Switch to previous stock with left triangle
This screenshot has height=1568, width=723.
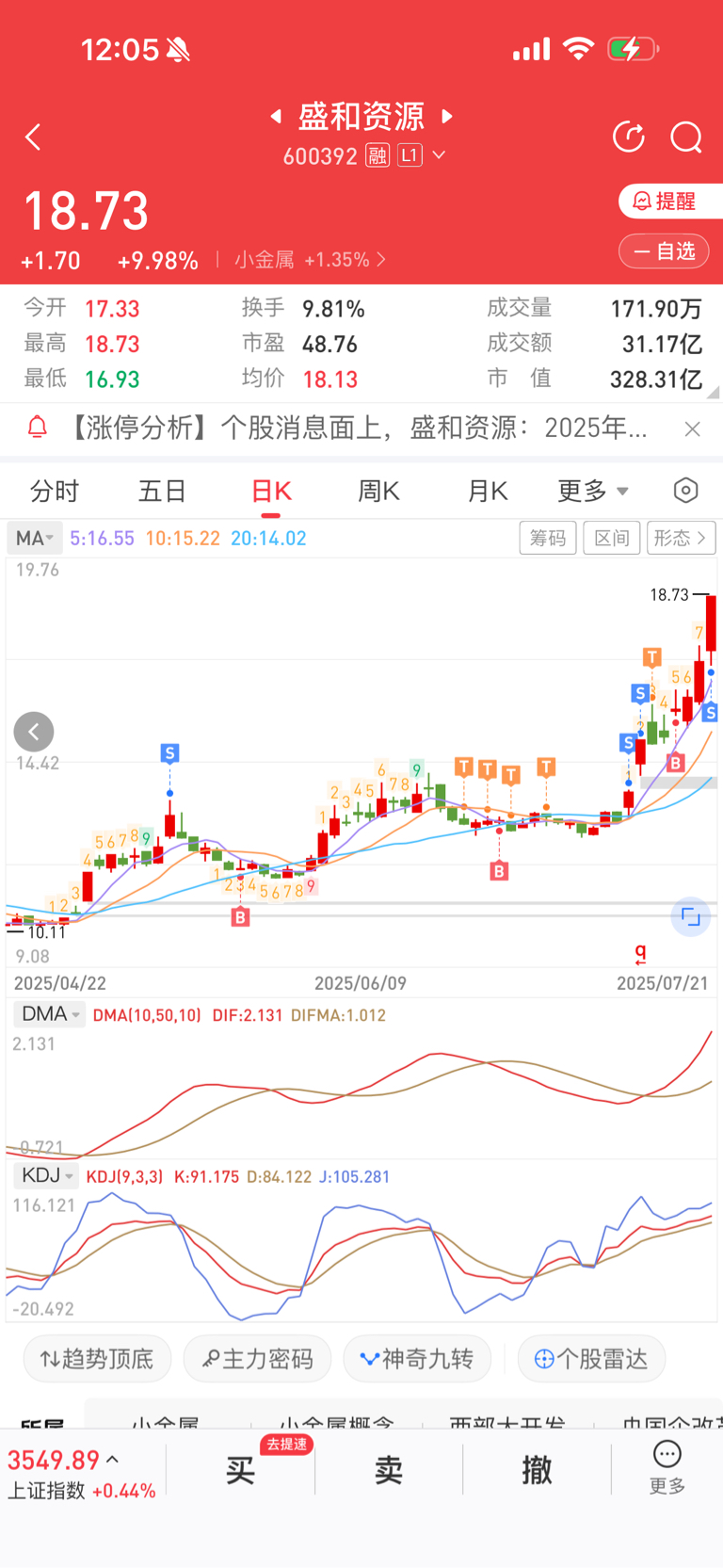[x=276, y=116]
